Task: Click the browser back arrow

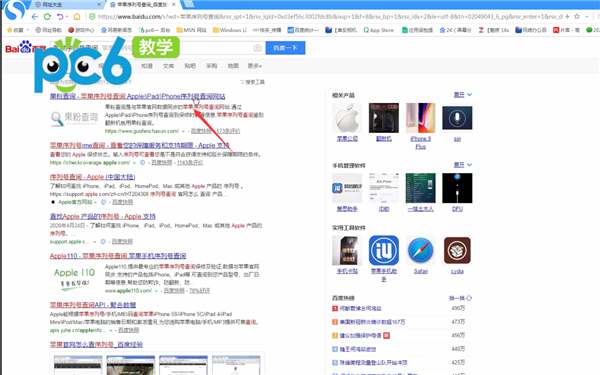Action: (35, 16)
